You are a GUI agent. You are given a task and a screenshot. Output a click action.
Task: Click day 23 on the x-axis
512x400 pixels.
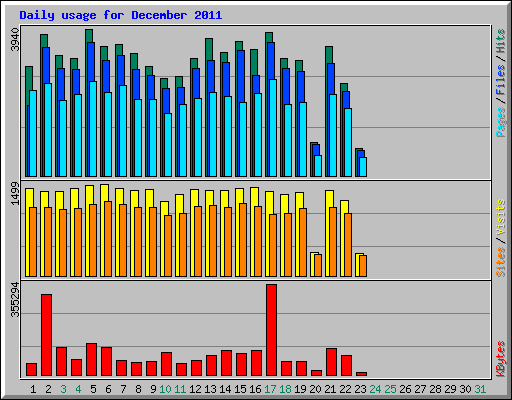click(x=360, y=389)
